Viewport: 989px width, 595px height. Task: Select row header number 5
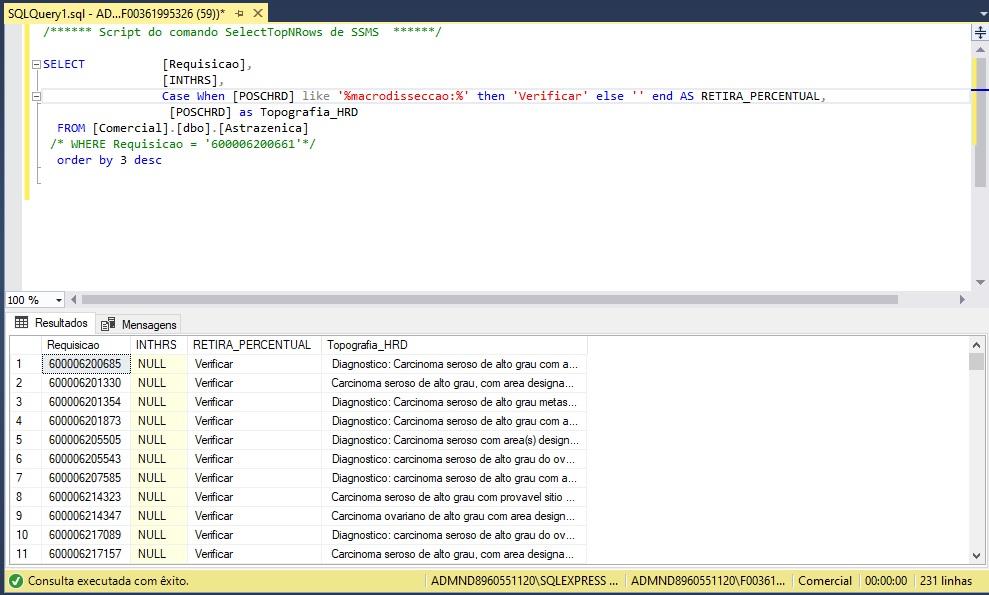pyautogui.click(x=26, y=440)
